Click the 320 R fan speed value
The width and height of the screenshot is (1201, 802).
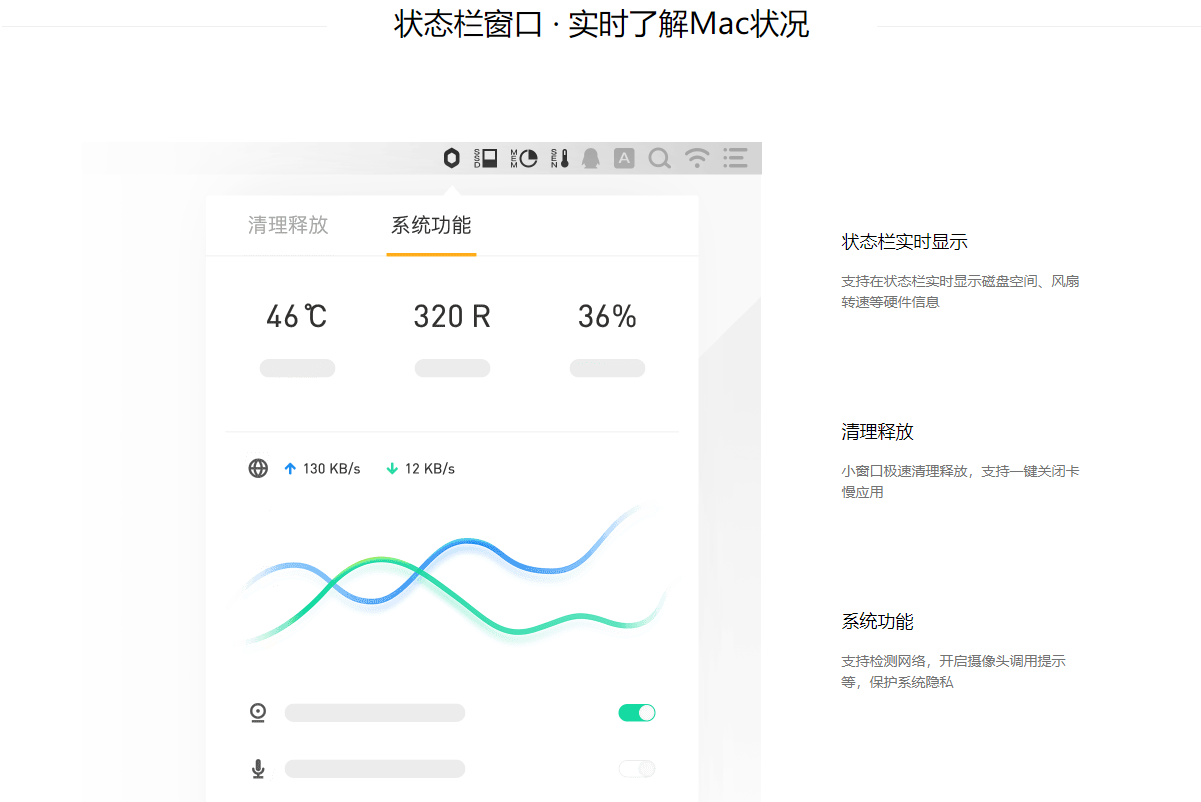click(452, 317)
